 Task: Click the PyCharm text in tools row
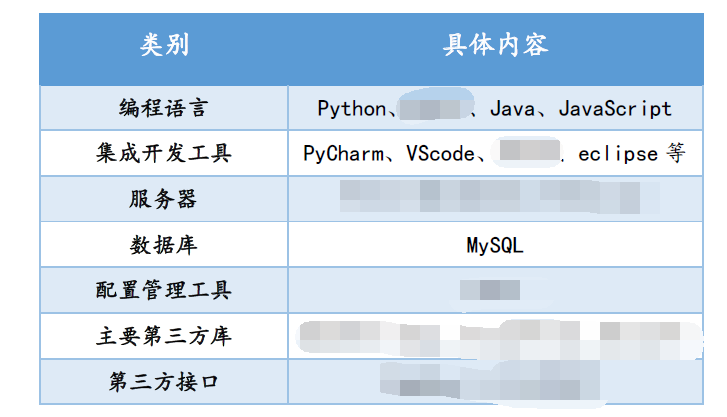pyautogui.click(x=344, y=154)
